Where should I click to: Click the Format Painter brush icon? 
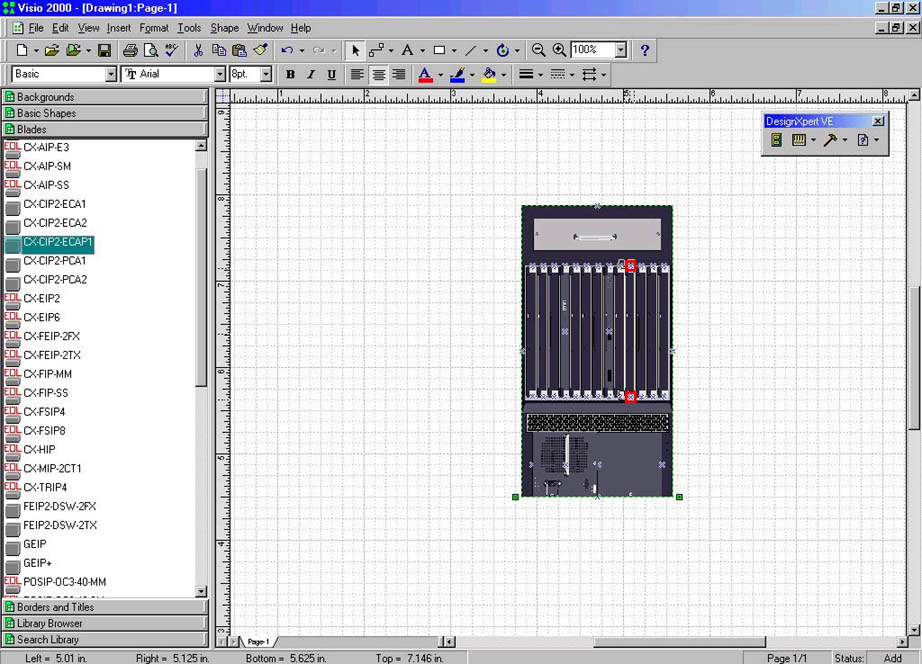pyautogui.click(x=260, y=50)
